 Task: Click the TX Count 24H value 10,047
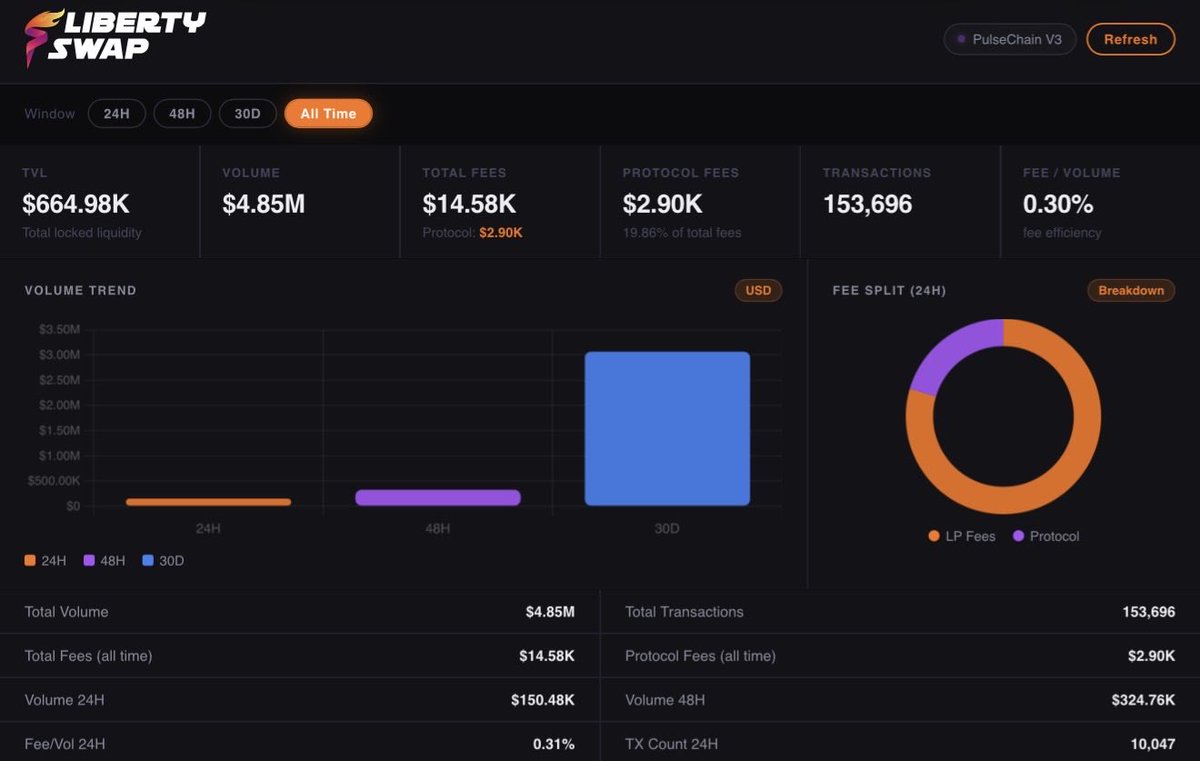[x=1152, y=744]
